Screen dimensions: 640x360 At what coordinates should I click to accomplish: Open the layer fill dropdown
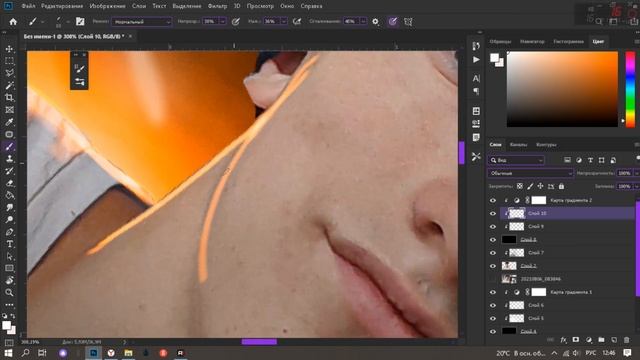[636, 186]
